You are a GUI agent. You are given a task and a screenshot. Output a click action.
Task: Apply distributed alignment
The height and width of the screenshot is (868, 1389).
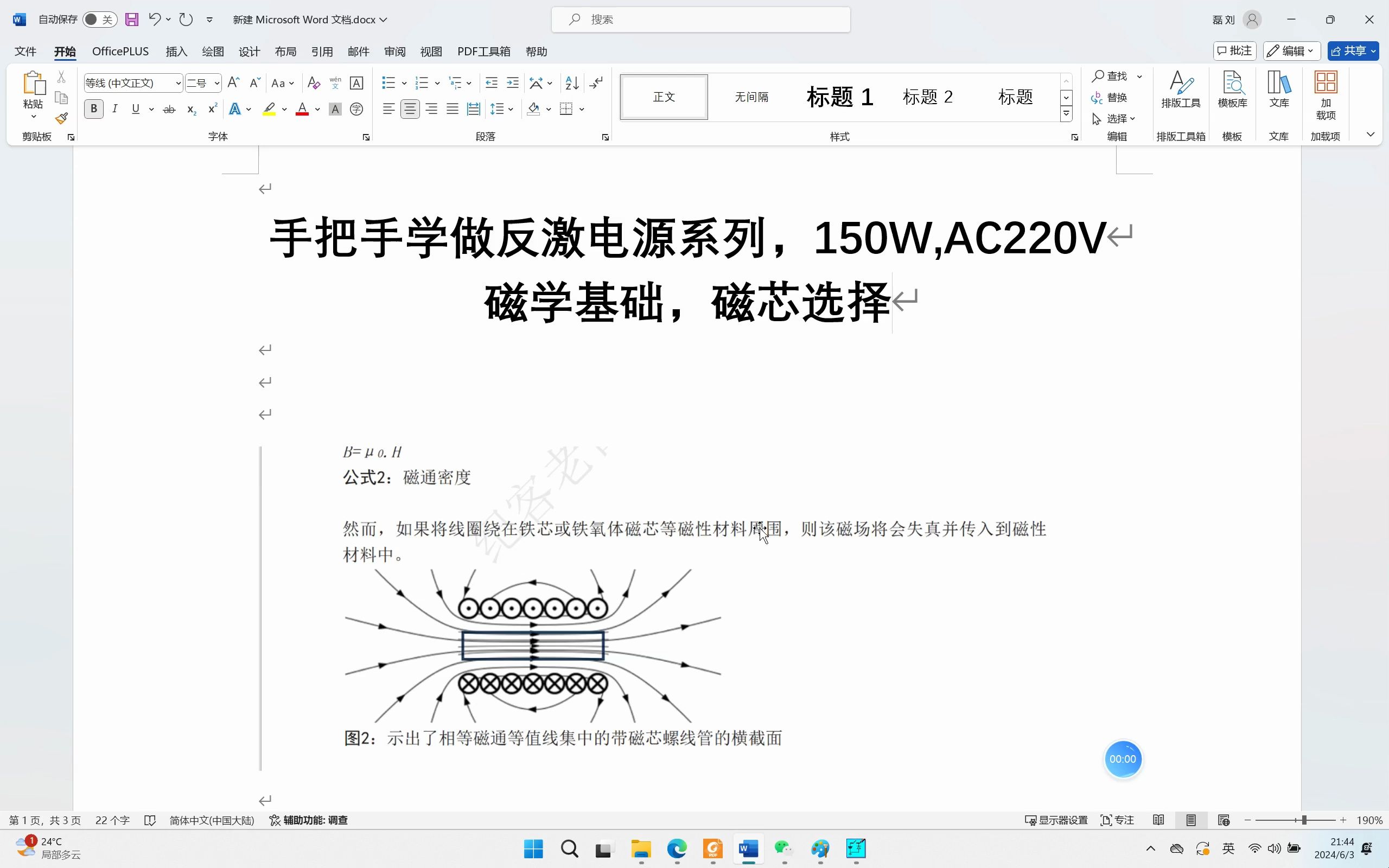click(x=474, y=109)
